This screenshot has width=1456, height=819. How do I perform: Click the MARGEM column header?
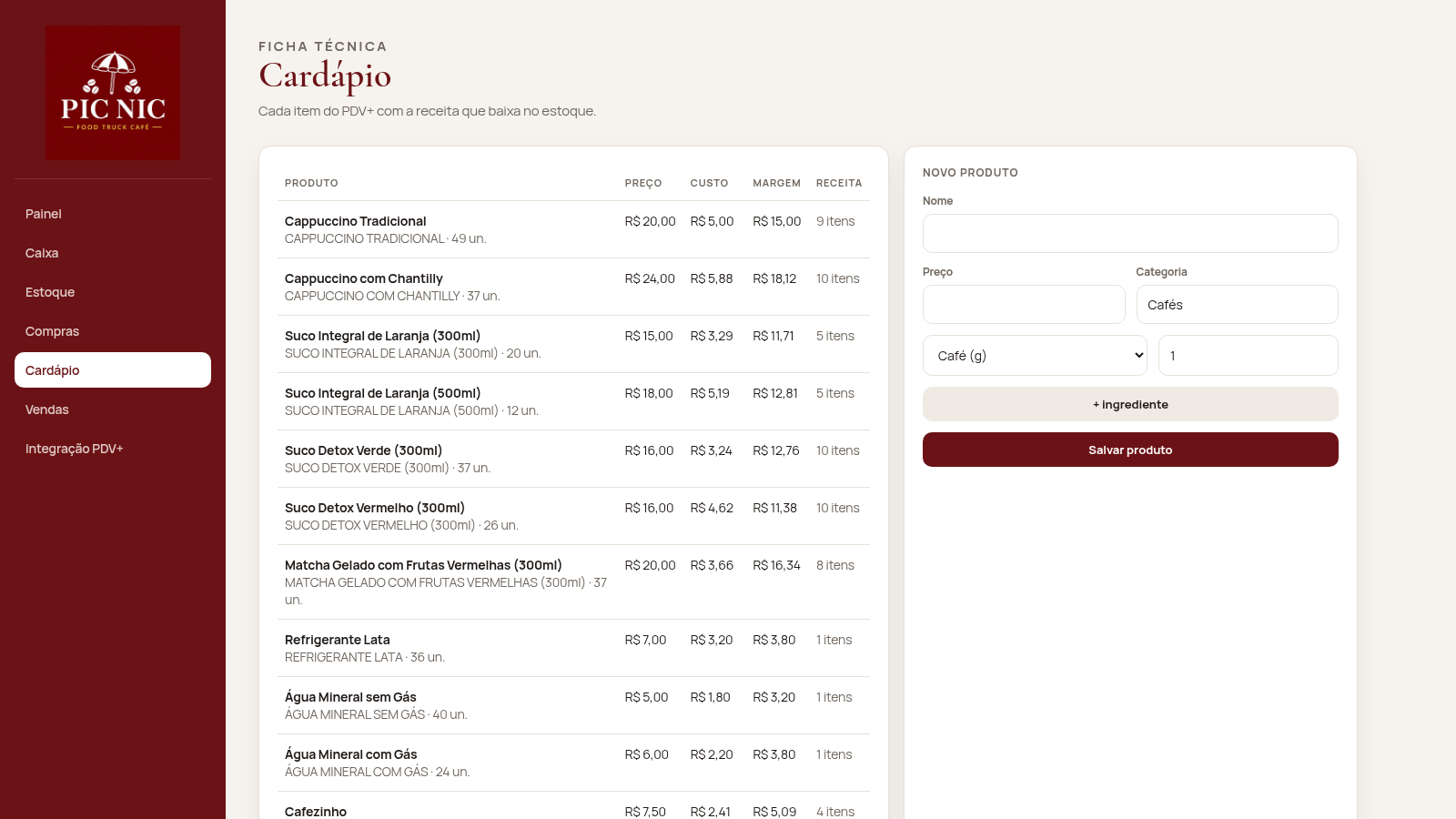coord(777,183)
